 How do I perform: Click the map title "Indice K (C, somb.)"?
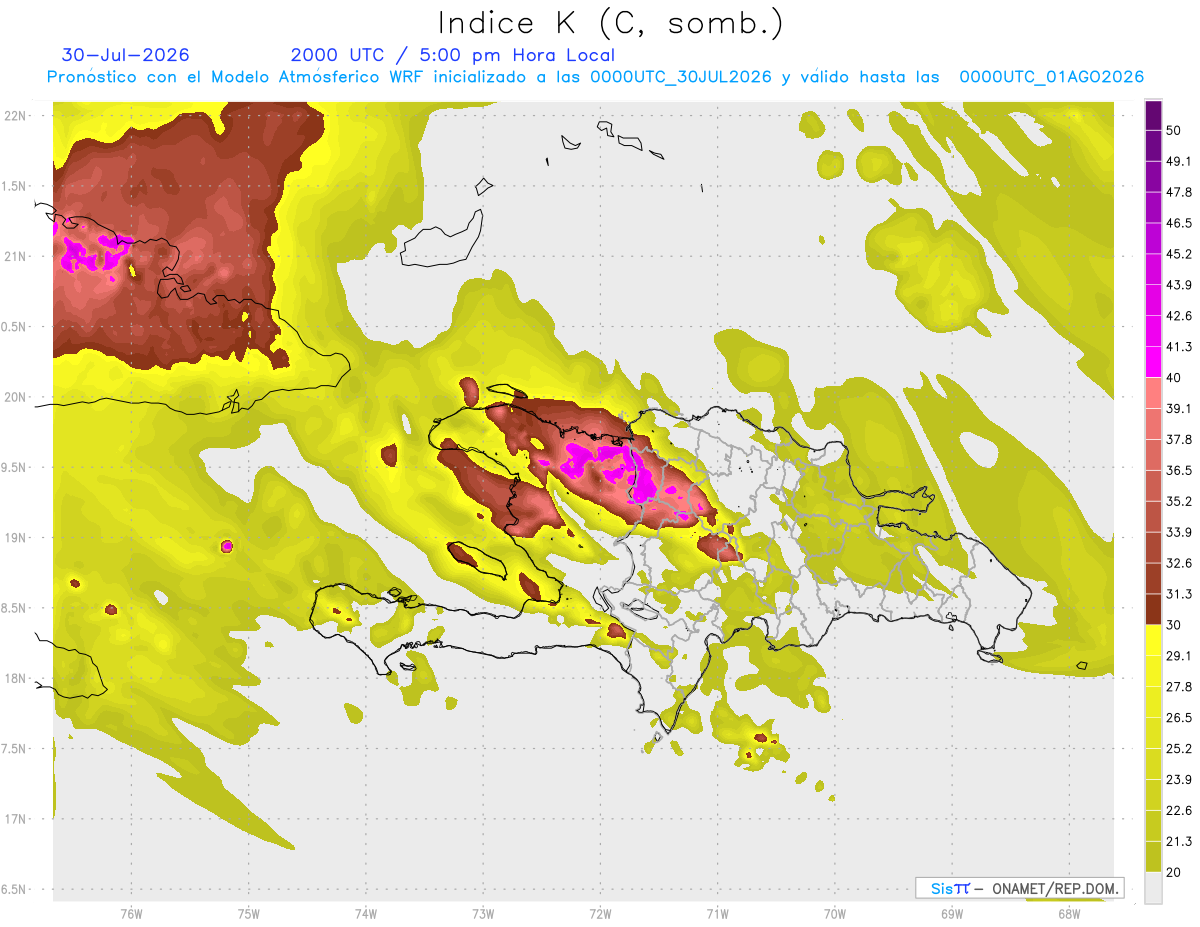(610, 24)
